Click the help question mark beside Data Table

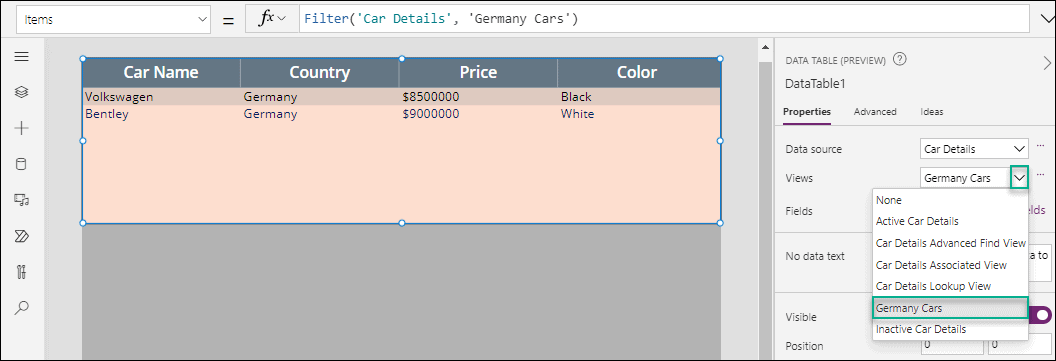(x=899, y=59)
